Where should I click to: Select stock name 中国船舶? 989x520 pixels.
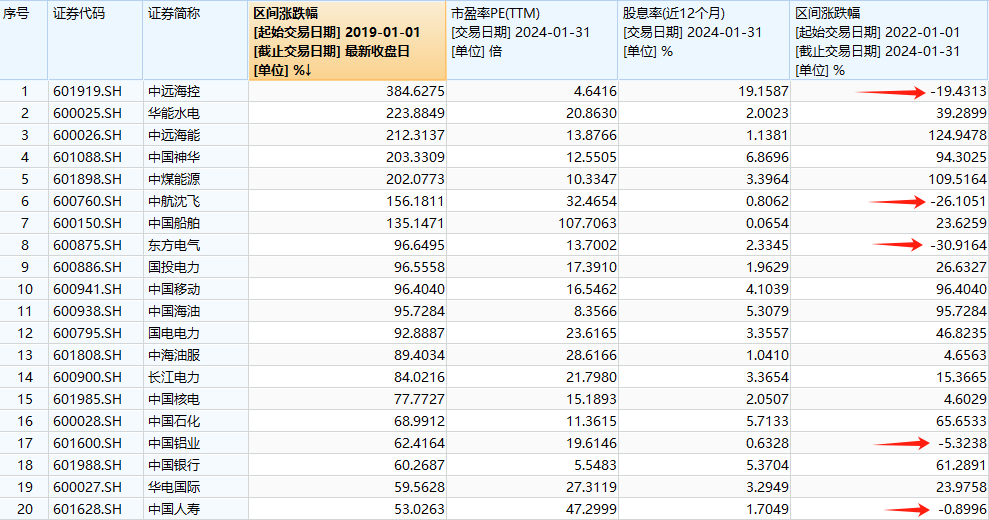(x=174, y=223)
